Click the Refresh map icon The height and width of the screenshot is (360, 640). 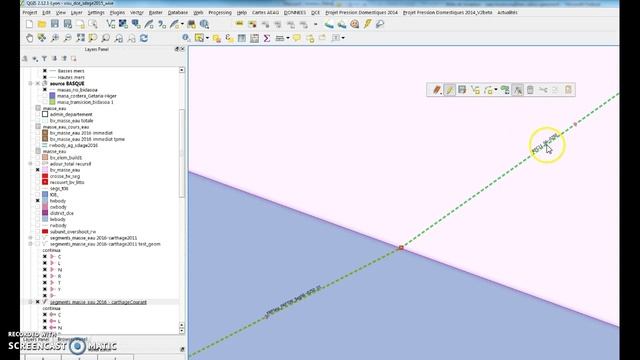tap(144, 38)
